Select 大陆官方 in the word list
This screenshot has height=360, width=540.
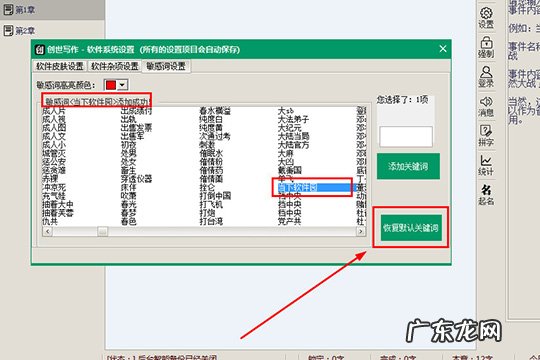(293, 145)
